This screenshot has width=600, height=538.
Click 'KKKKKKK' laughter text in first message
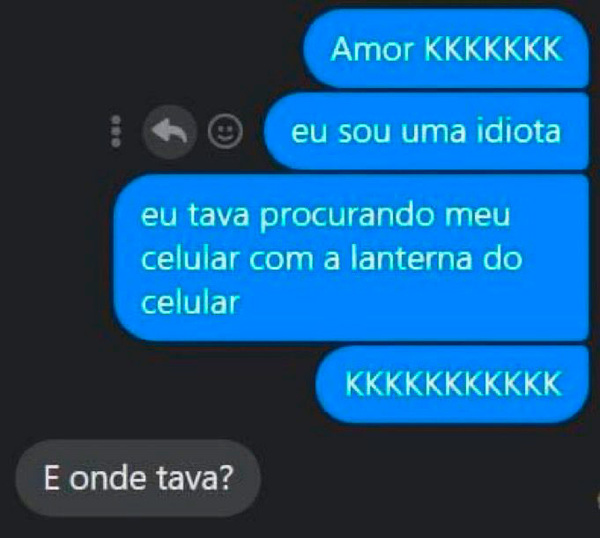click(493, 49)
